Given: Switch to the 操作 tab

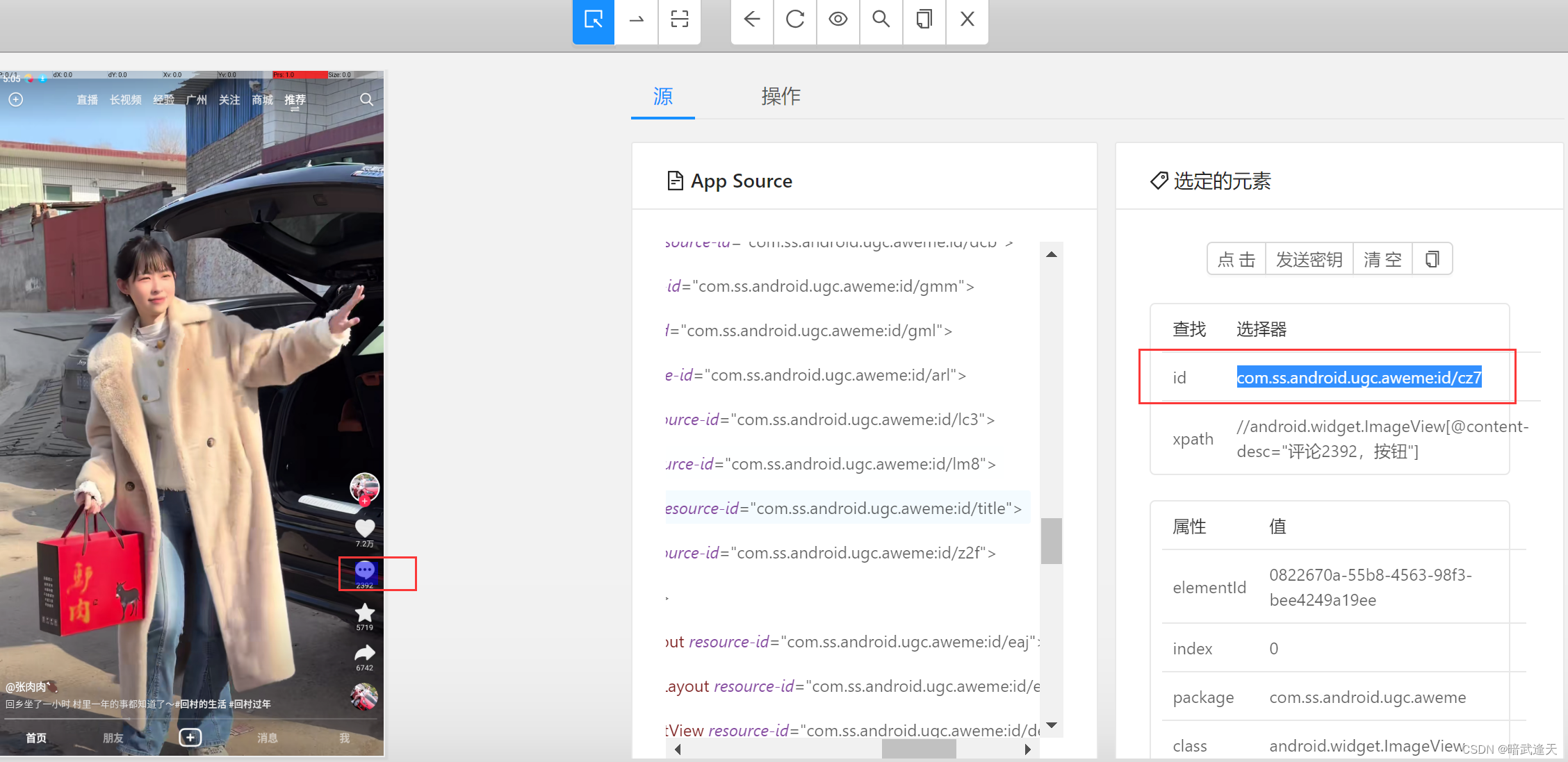Looking at the screenshot, I should (781, 97).
